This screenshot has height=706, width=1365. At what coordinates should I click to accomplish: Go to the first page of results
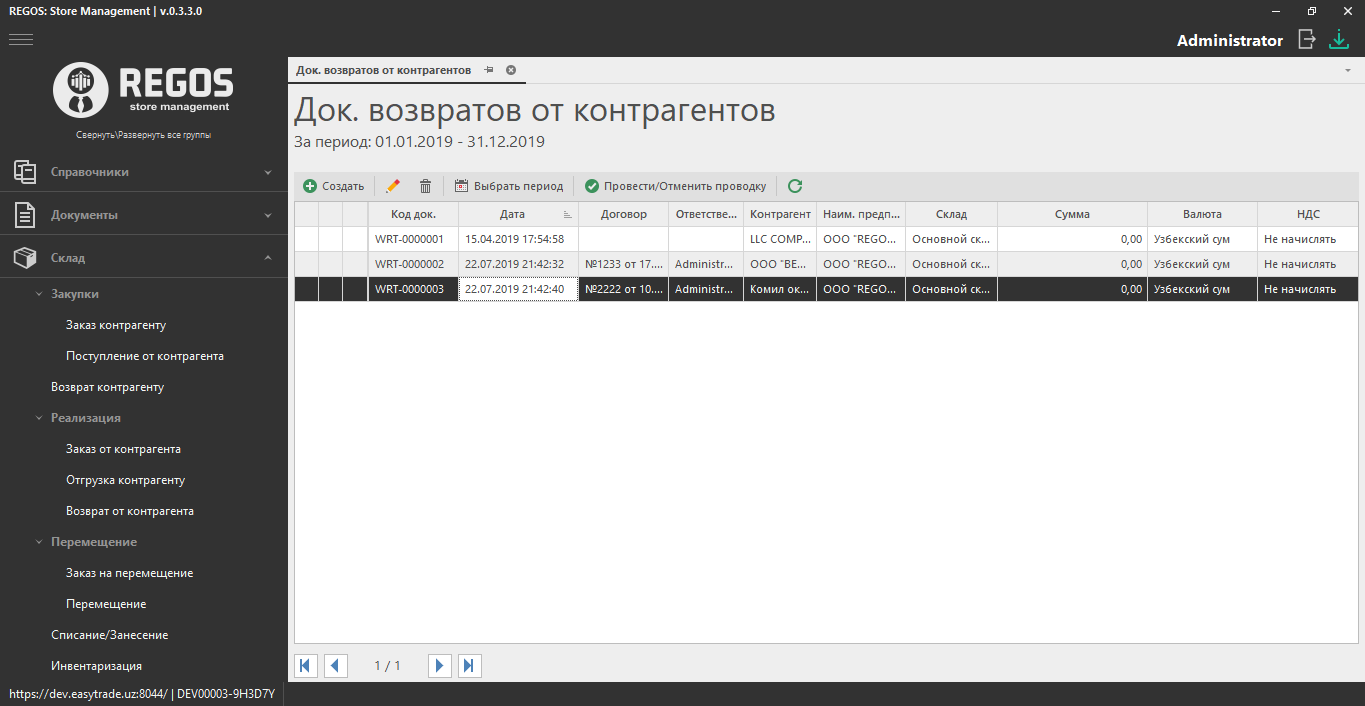coord(306,666)
